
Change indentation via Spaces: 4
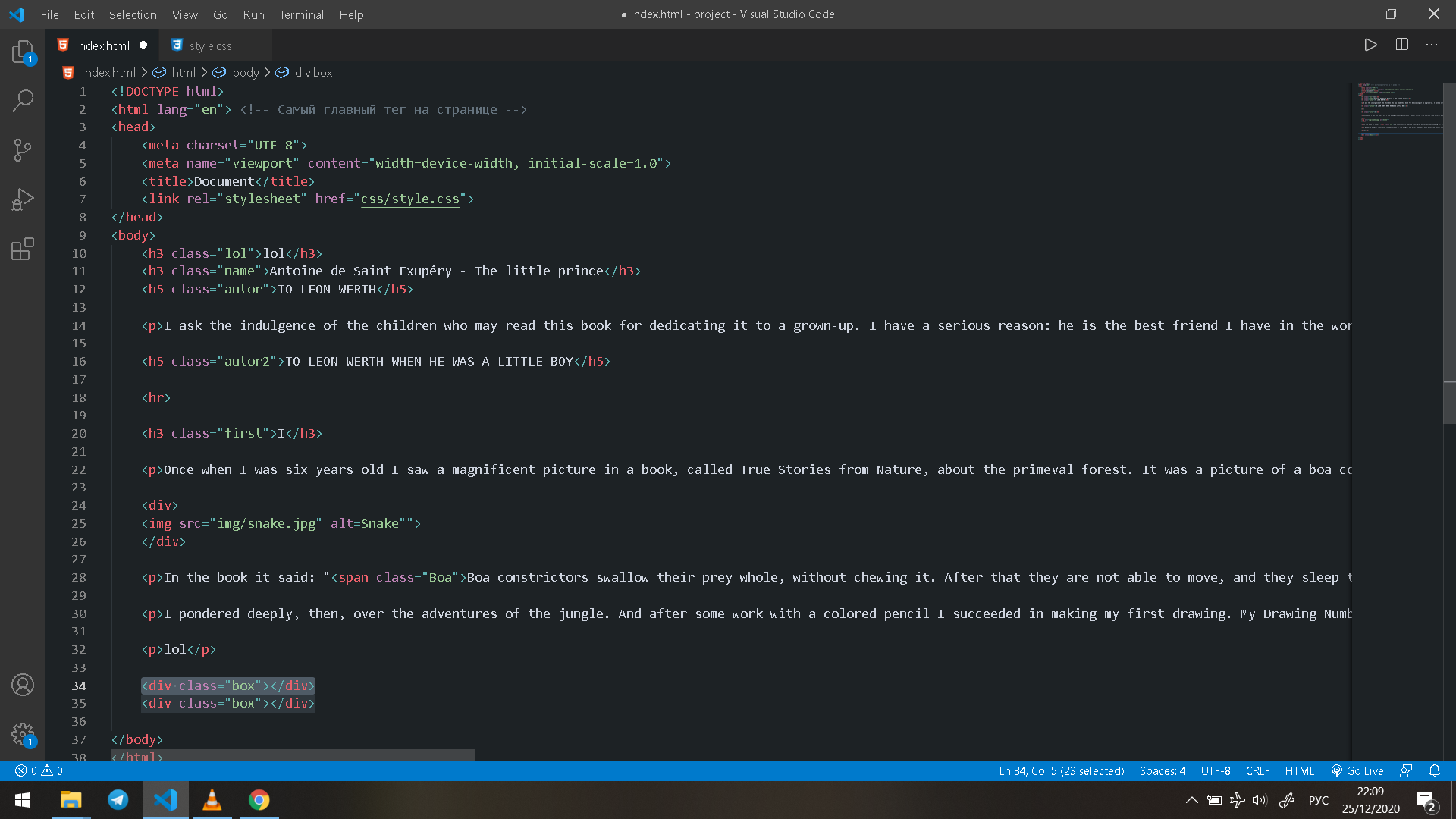pyautogui.click(x=1162, y=770)
